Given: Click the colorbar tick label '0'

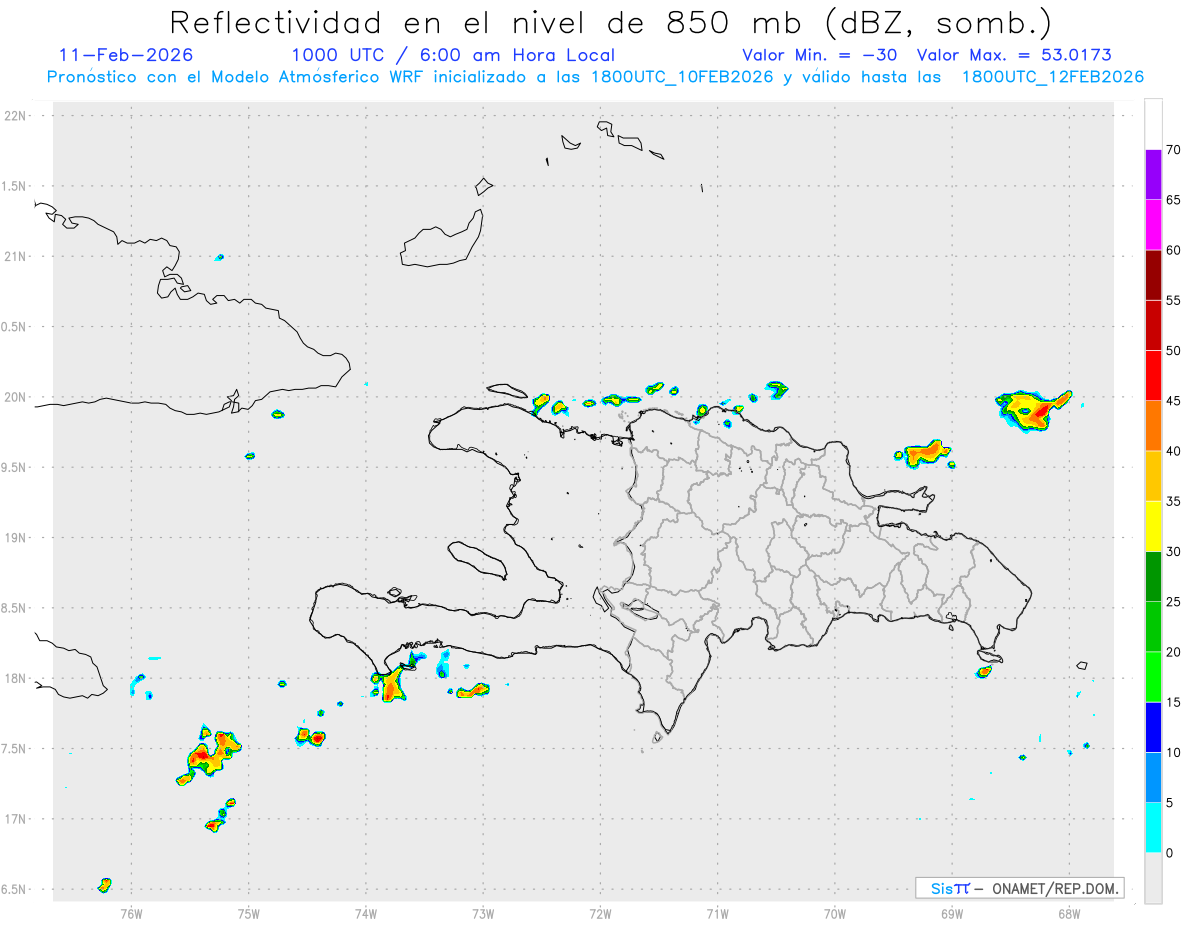Looking at the screenshot, I should pyautogui.click(x=1170, y=853).
